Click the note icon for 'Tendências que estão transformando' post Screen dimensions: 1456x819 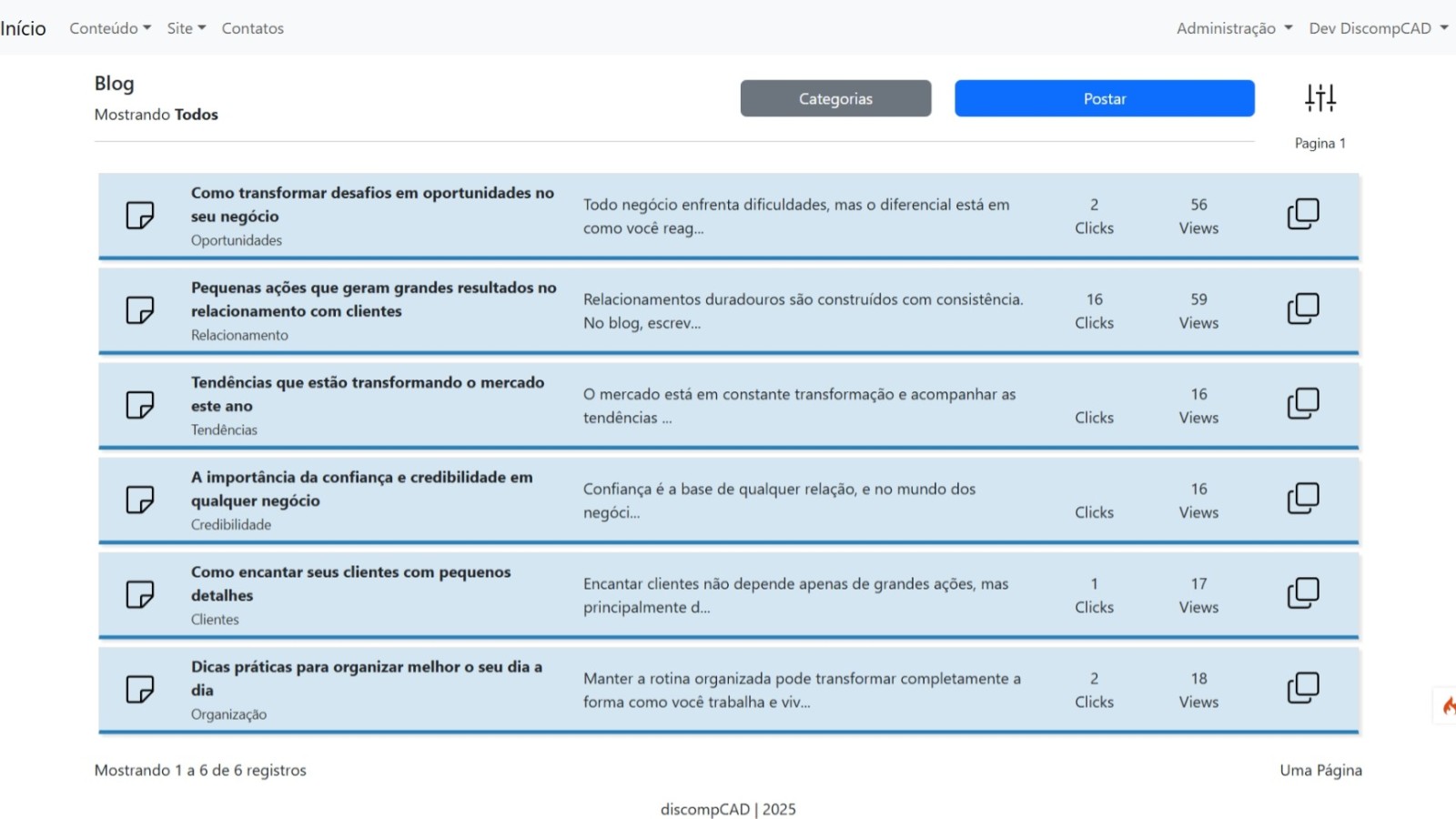139,405
